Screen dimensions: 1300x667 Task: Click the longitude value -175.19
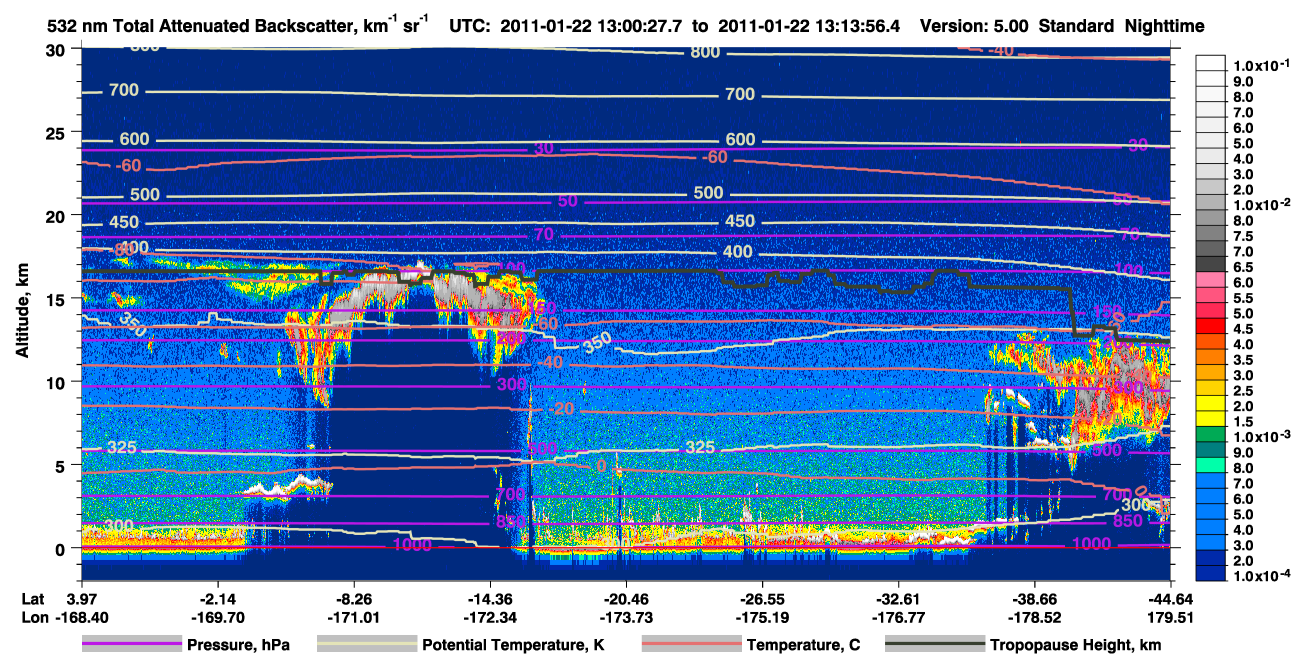pos(762,617)
